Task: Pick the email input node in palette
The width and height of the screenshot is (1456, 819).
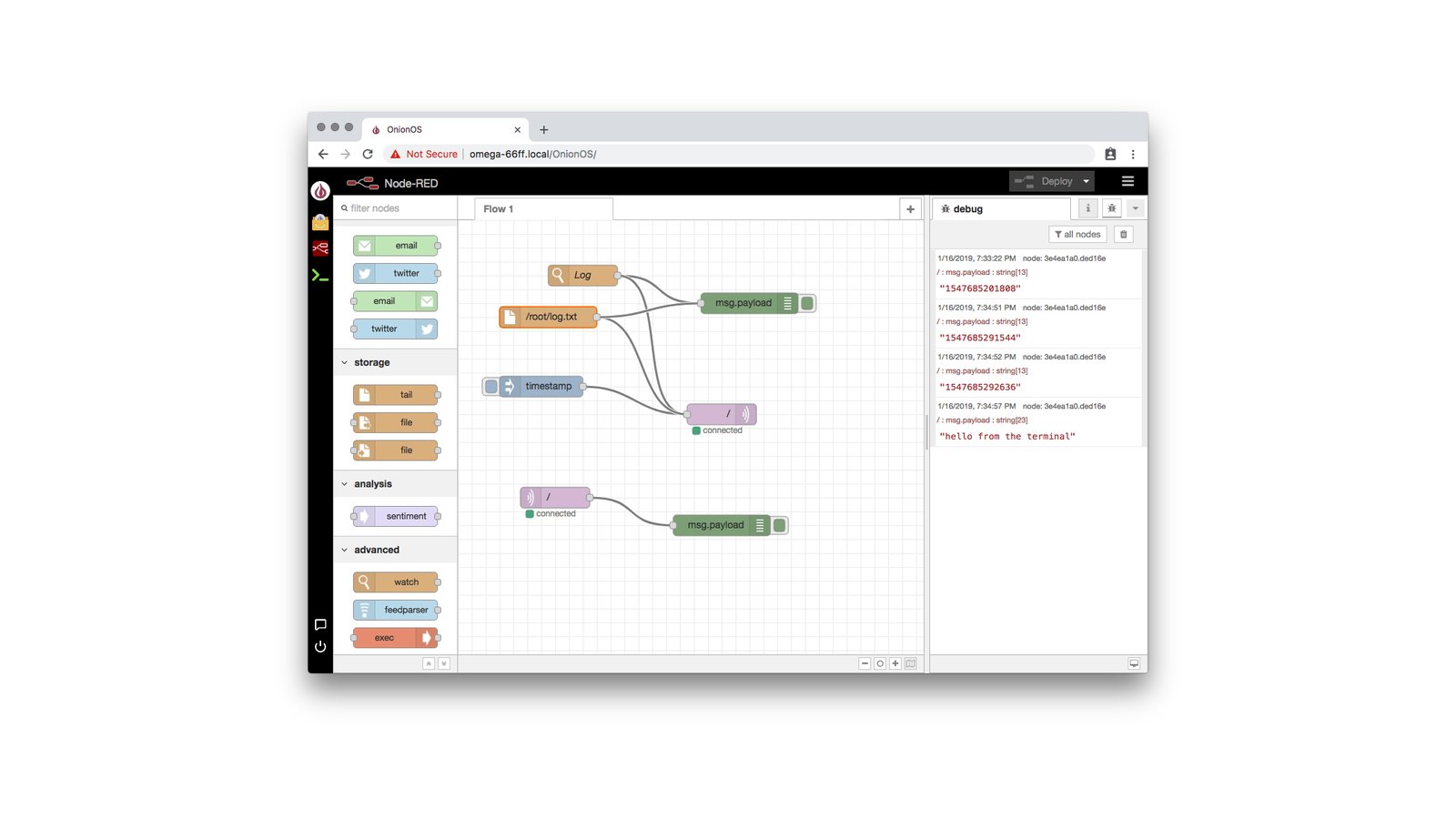Action: click(395, 246)
